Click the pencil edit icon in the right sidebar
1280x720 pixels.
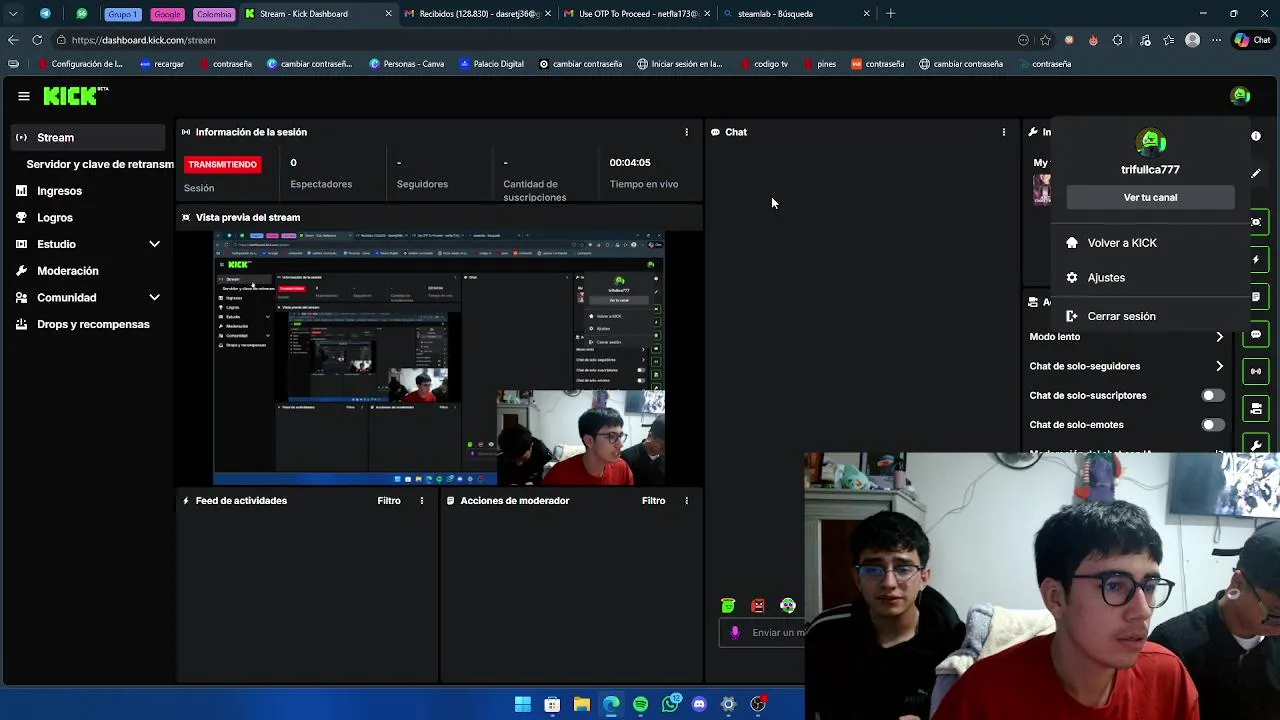point(1256,173)
